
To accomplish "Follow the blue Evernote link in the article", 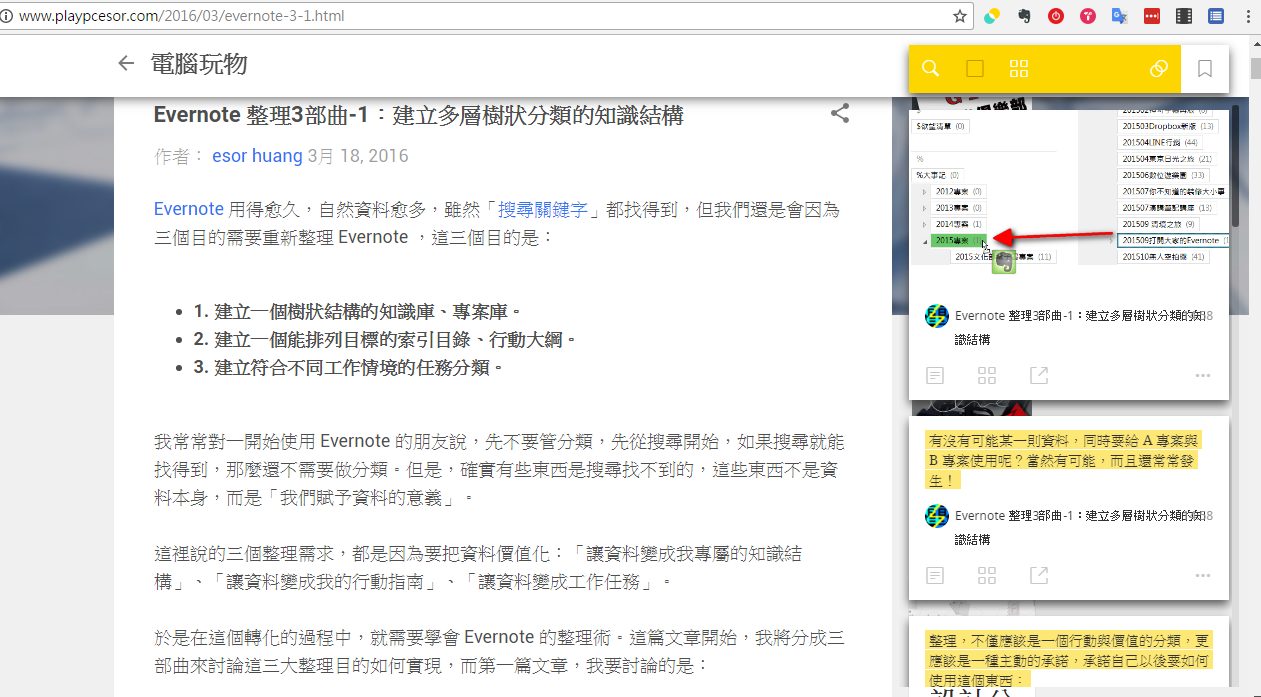I will coord(189,209).
